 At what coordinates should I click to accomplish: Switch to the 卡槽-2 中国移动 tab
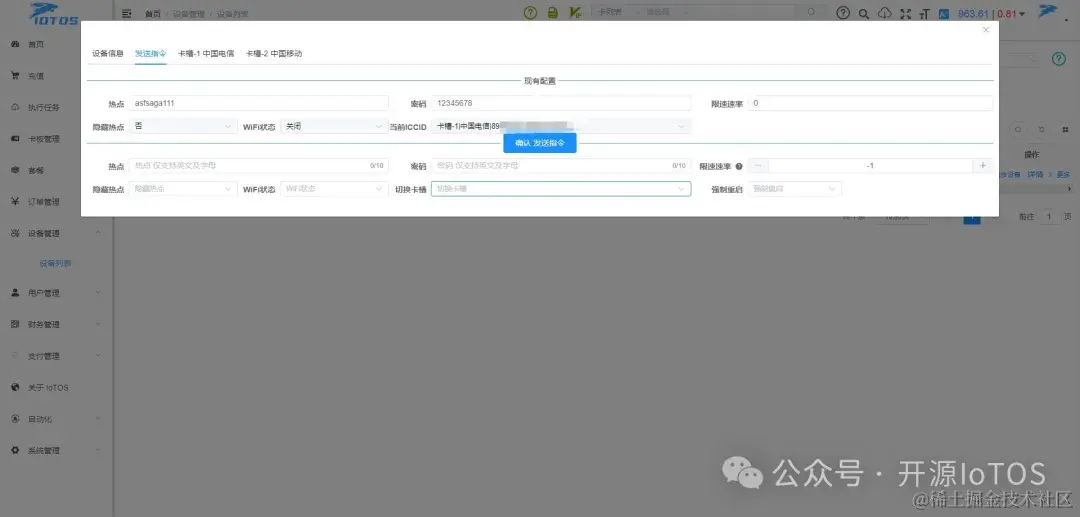tap(274, 53)
